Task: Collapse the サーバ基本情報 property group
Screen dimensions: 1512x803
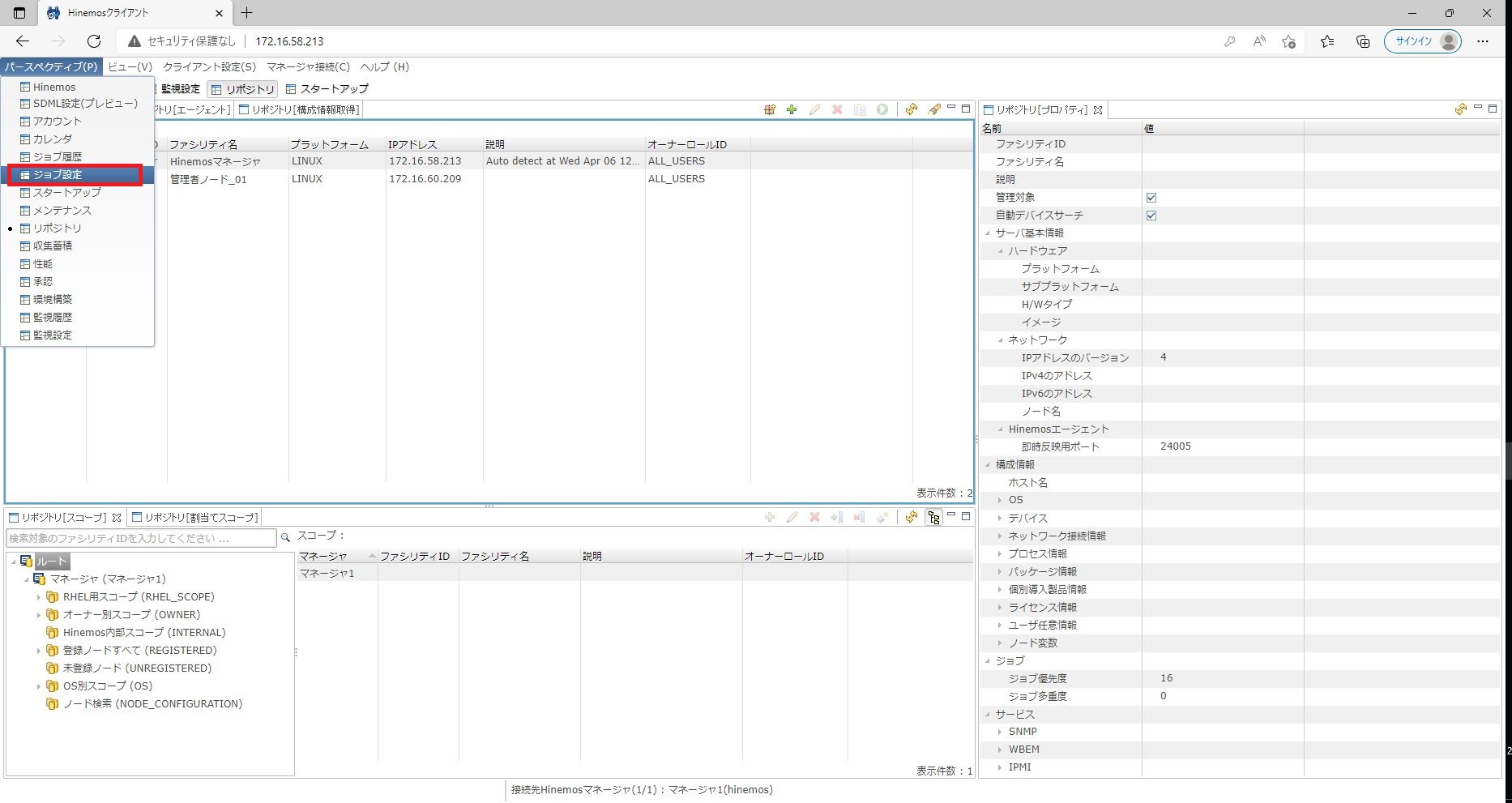Action: 988,233
